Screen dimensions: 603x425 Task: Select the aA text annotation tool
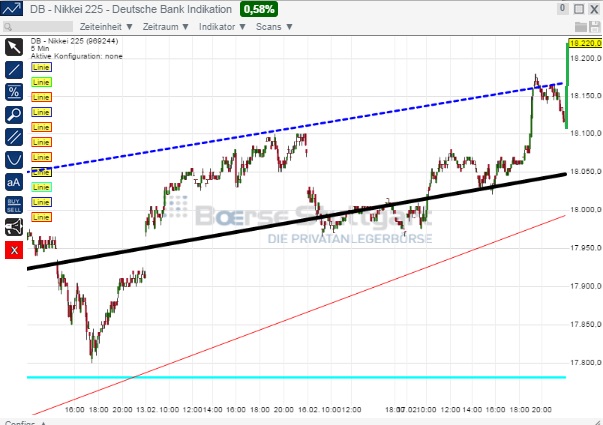click(x=14, y=182)
